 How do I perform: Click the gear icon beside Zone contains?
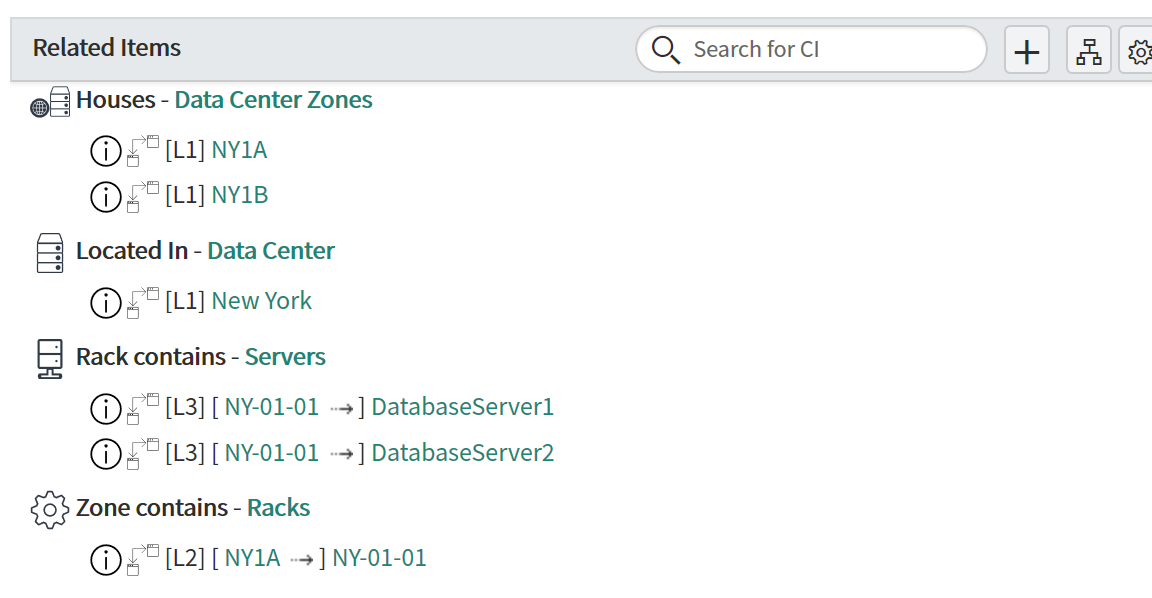point(49,510)
